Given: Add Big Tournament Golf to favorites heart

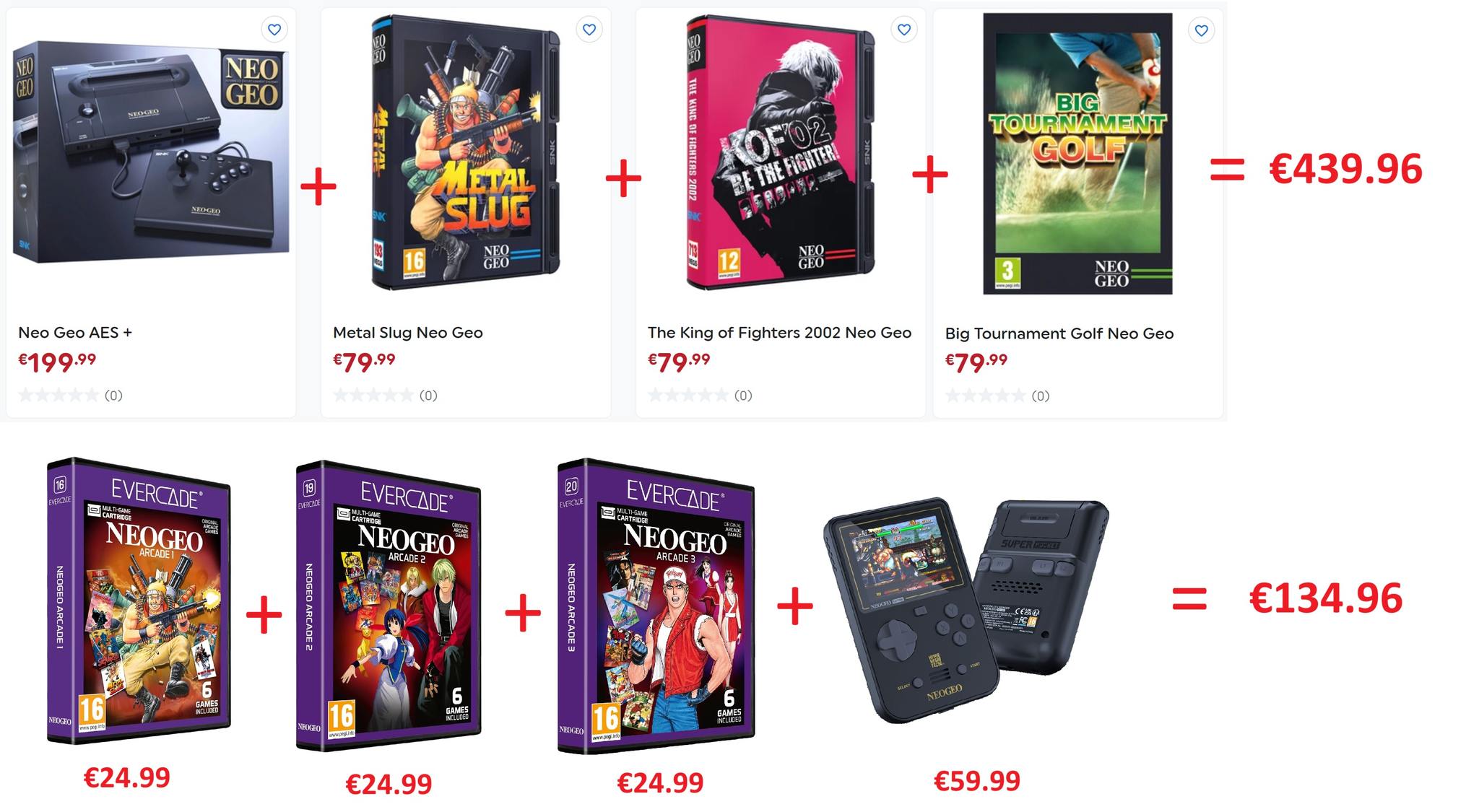Looking at the screenshot, I should [x=1202, y=30].
